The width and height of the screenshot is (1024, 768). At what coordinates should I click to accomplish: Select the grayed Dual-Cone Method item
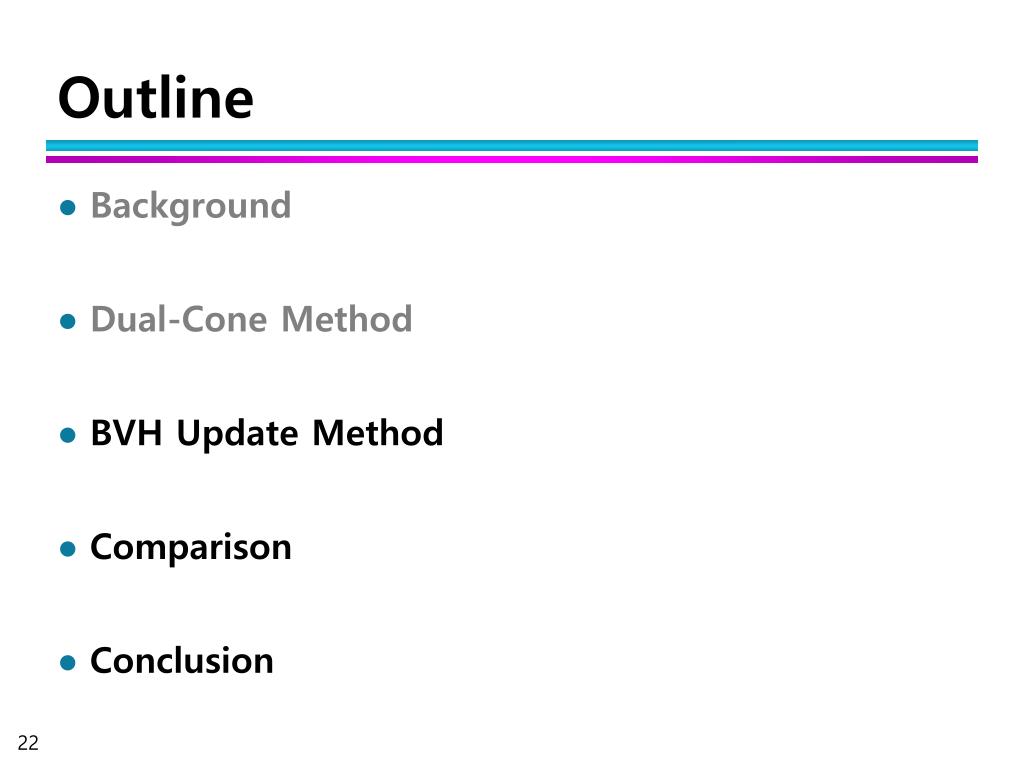(251, 319)
